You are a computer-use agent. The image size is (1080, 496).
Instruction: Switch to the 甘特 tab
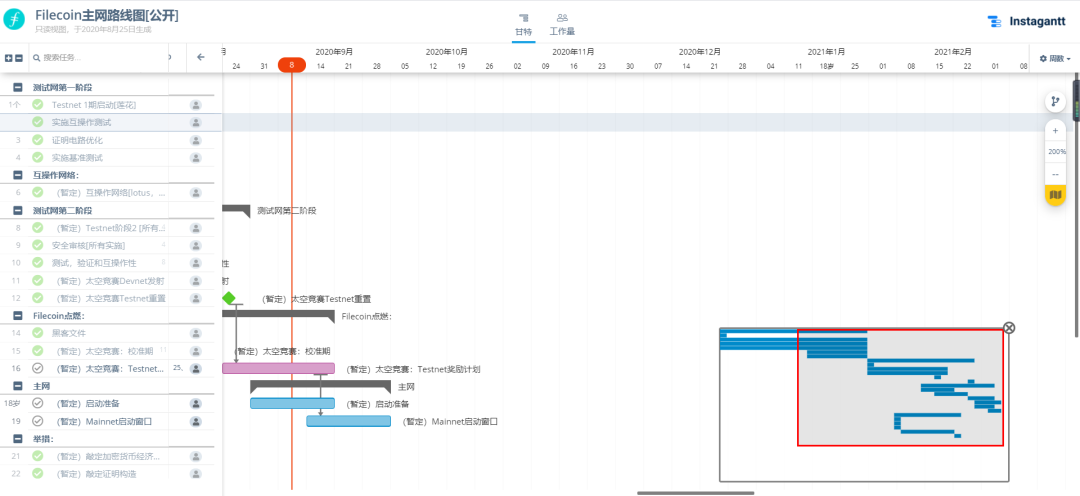(523, 25)
